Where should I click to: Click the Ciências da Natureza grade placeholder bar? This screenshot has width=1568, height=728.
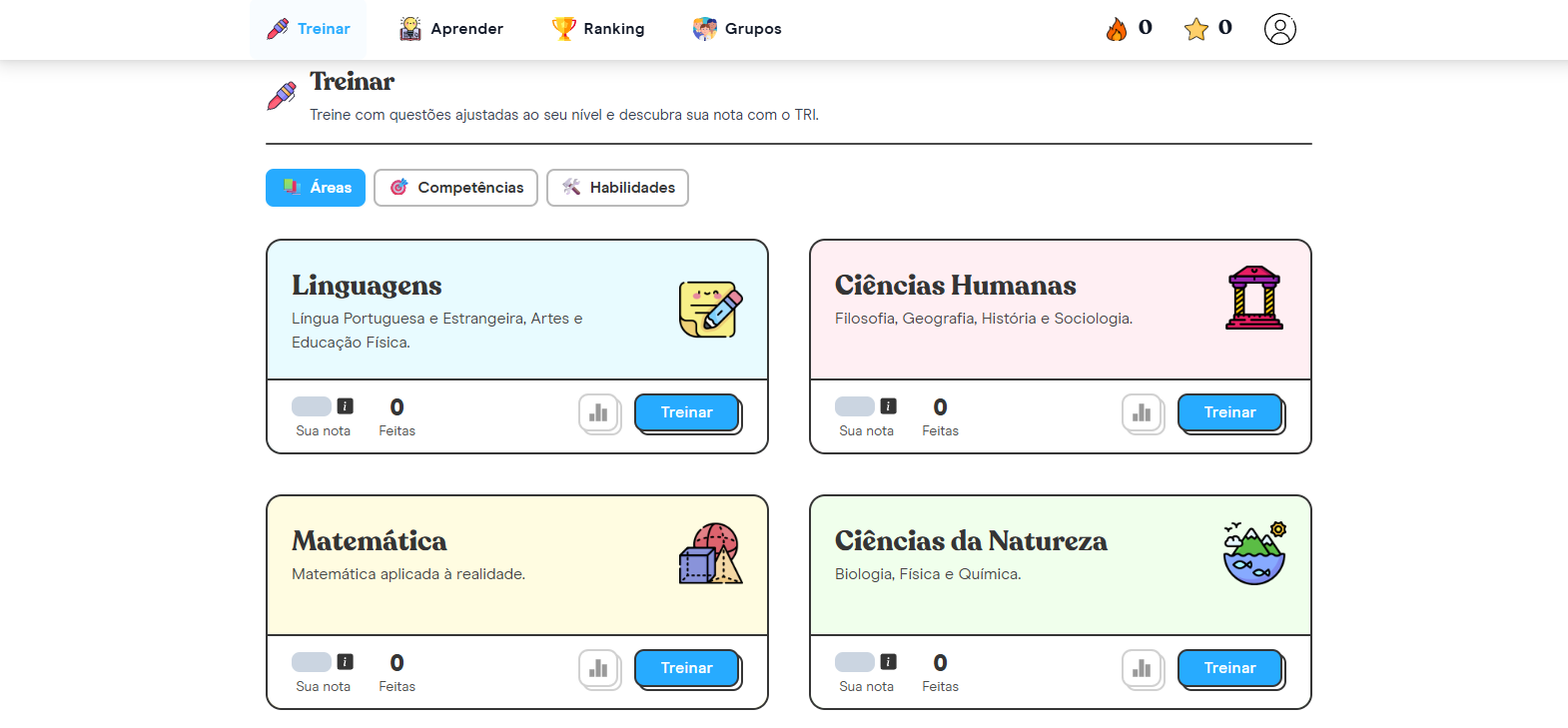[855, 662]
